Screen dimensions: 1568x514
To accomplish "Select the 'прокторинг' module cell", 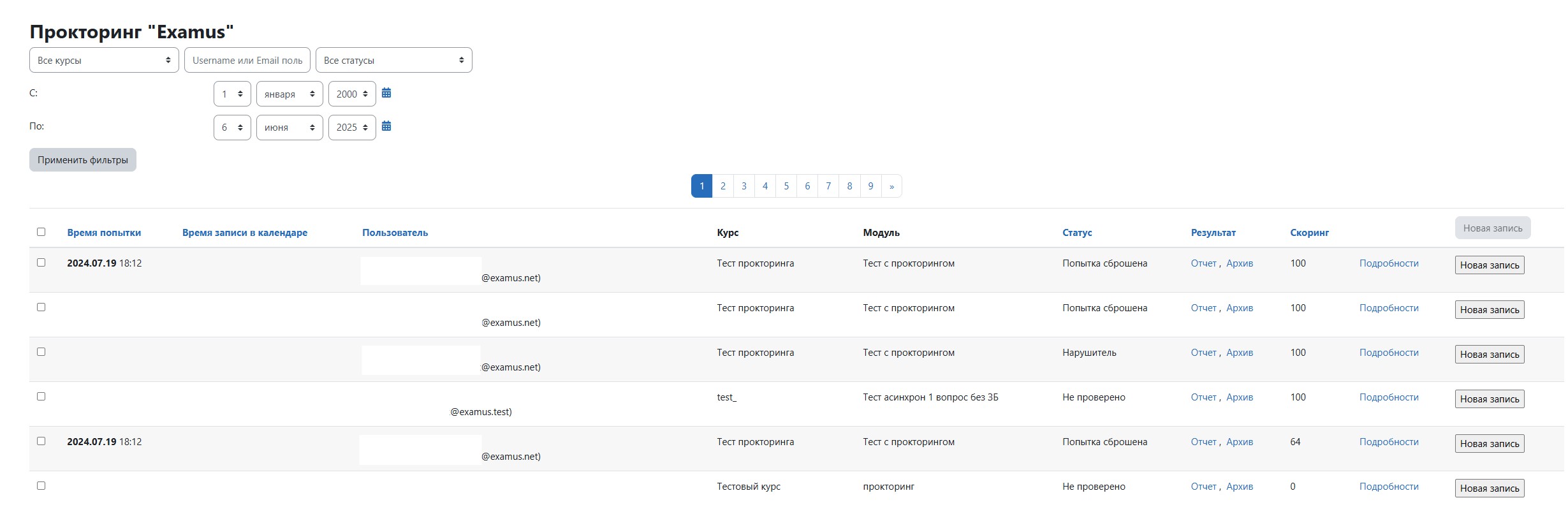I will click(889, 487).
